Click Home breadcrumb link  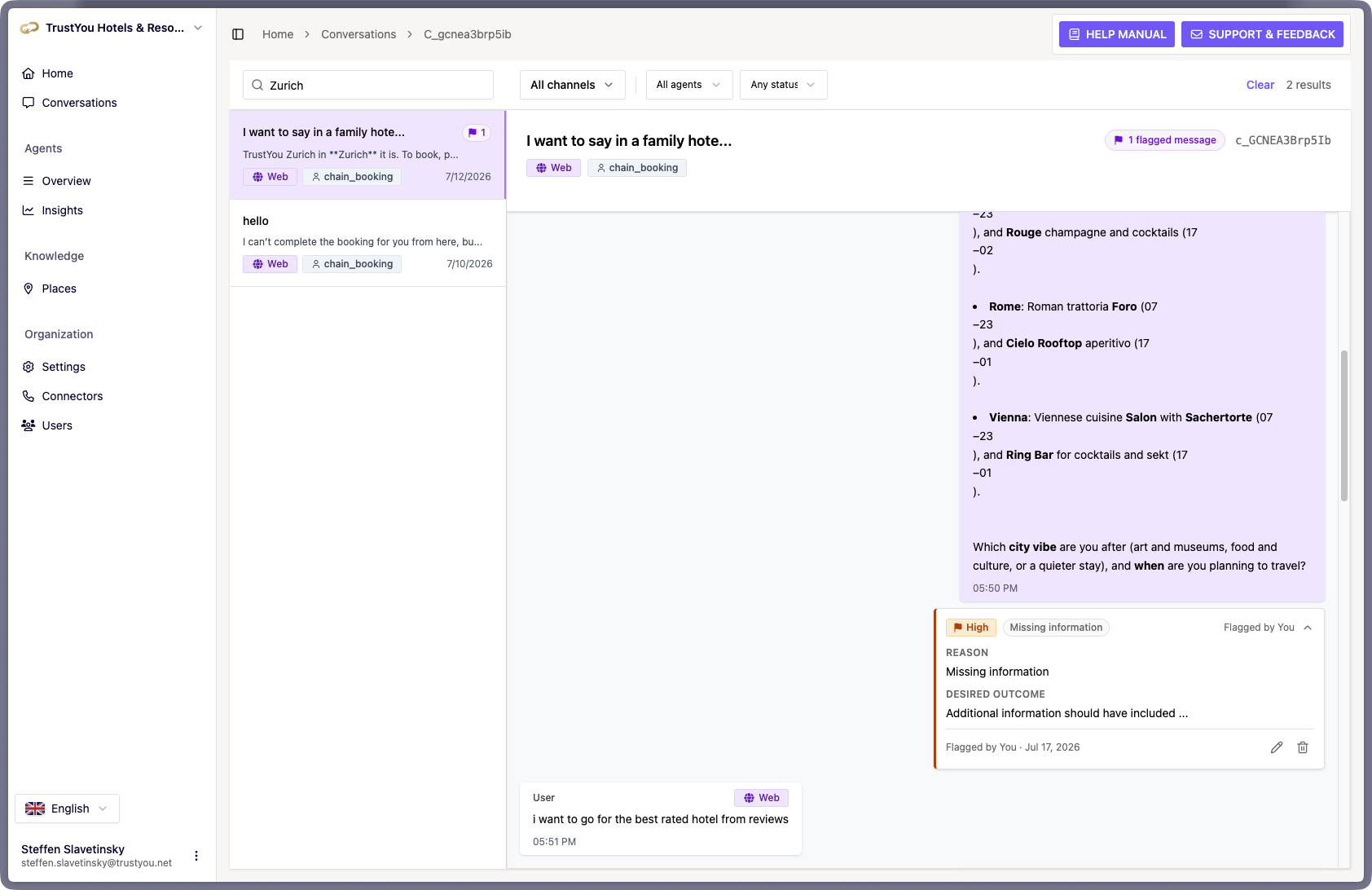coord(278,34)
